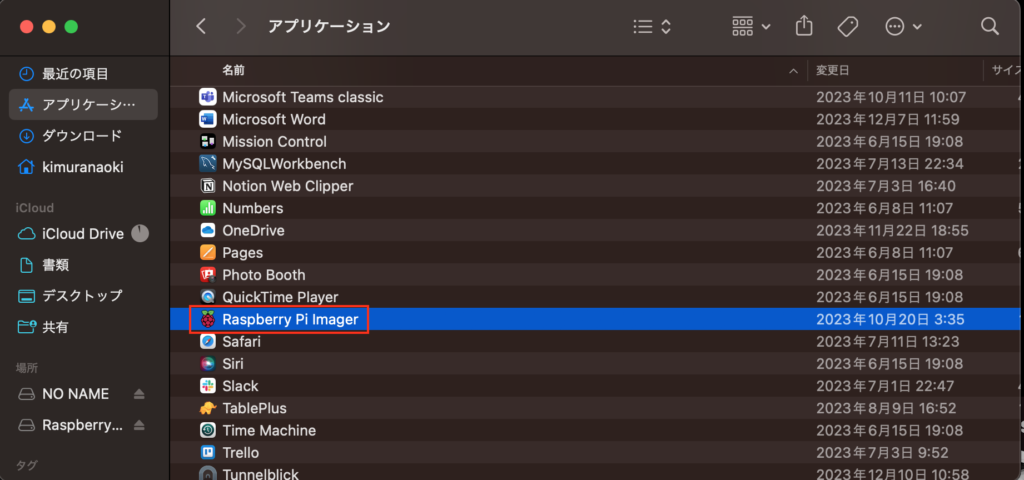Click the Notion Web Clipper icon
This screenshot has width=1024, height=480.
208,186
